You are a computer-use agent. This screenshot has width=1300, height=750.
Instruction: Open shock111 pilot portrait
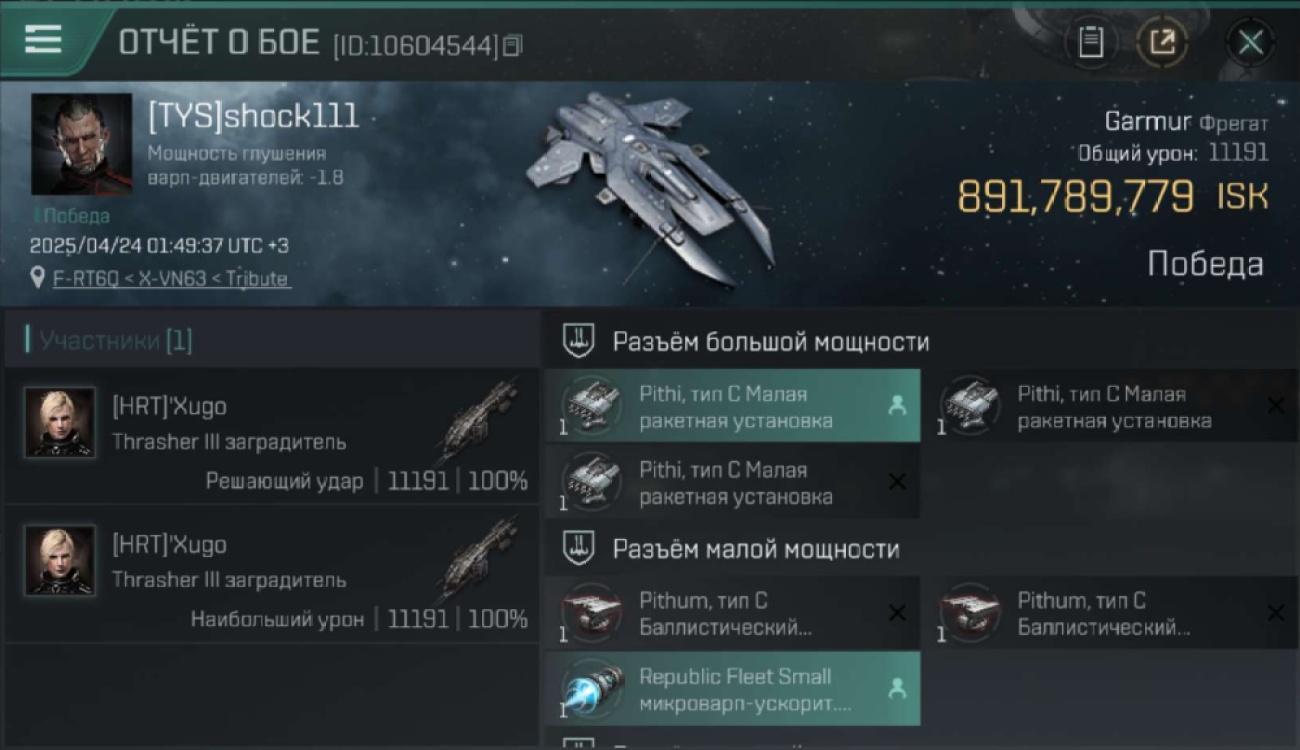coord(81,144)
